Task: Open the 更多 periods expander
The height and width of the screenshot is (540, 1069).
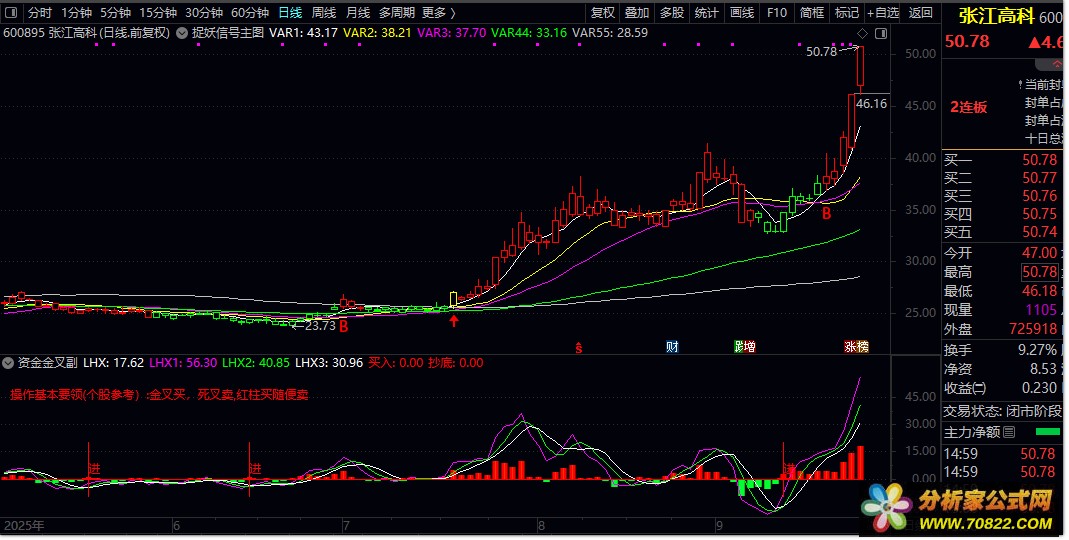Action: [438, 13]
